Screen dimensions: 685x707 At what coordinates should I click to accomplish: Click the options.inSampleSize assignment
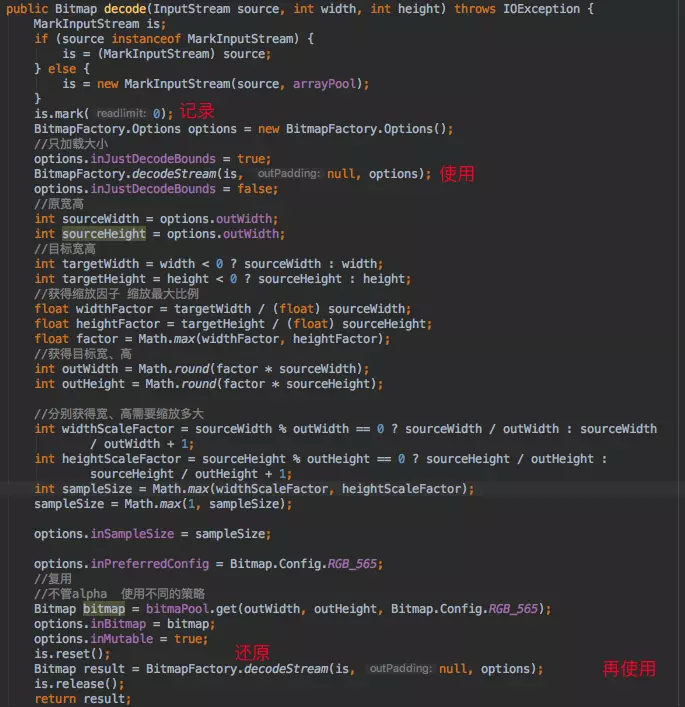[x=152, y=534]
